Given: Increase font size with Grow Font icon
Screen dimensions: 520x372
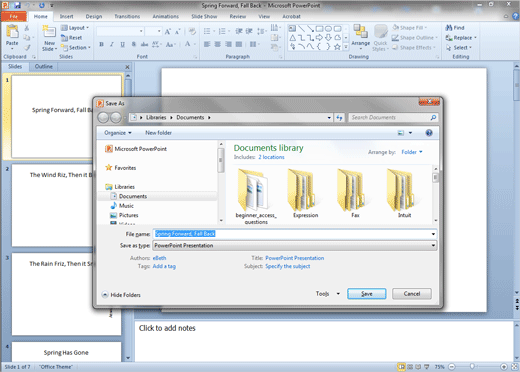Looking at the screenshot, I should 168,32.
